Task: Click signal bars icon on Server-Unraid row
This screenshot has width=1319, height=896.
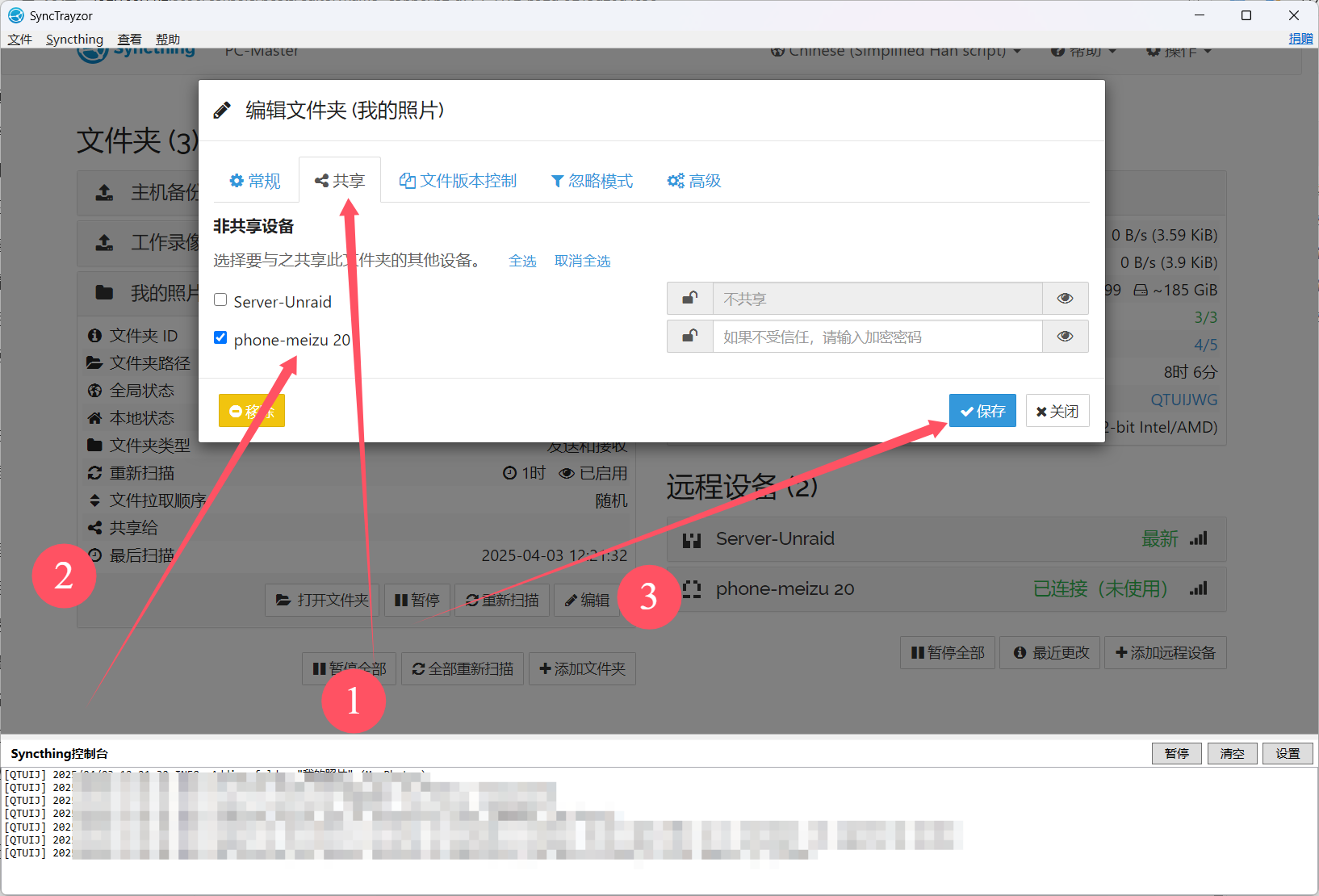Action: [1199, 539]
